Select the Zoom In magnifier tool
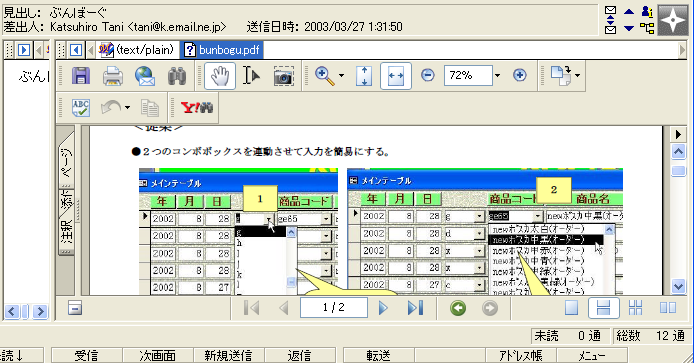 coord(324,76)
